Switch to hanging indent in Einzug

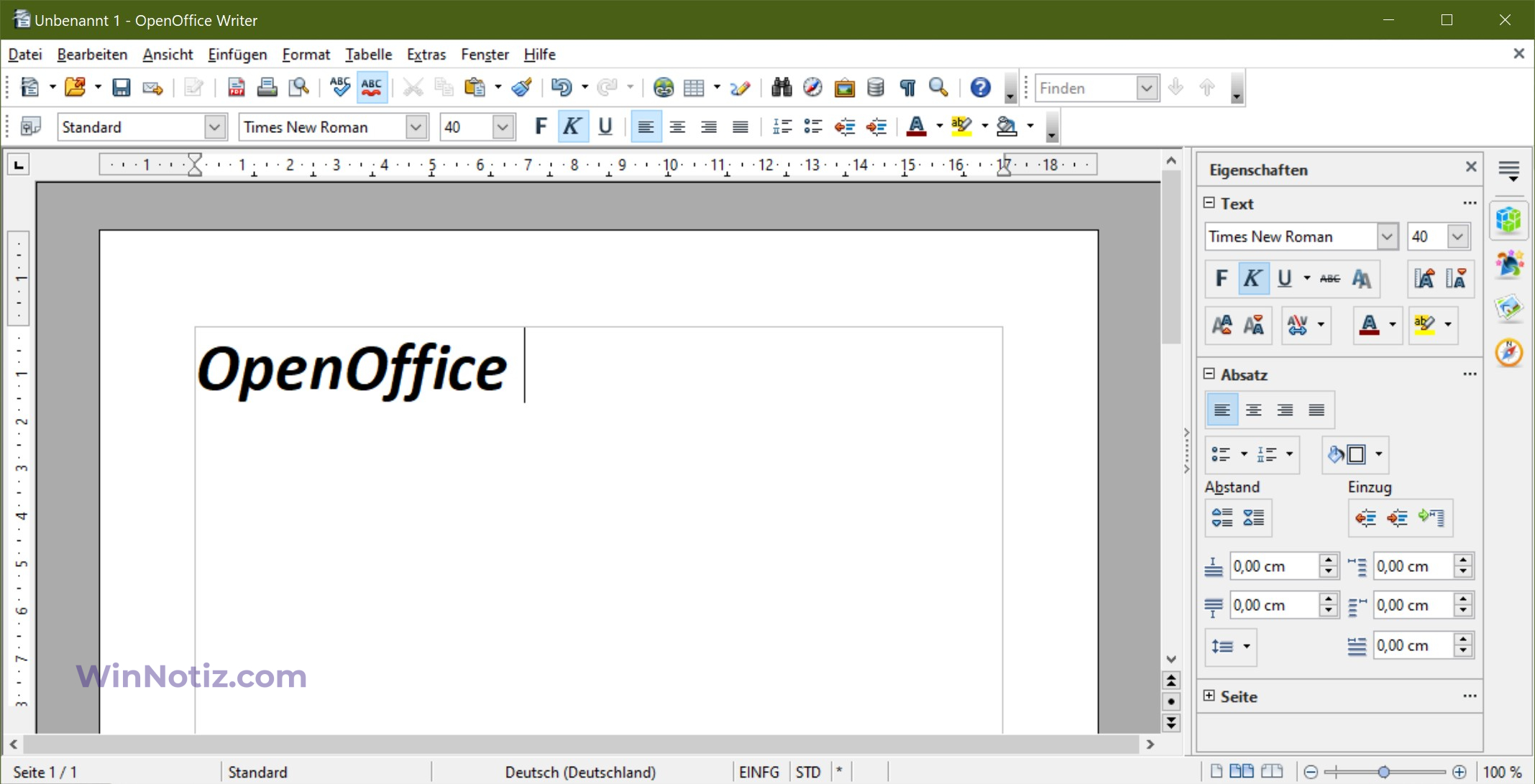(1431, 517)
